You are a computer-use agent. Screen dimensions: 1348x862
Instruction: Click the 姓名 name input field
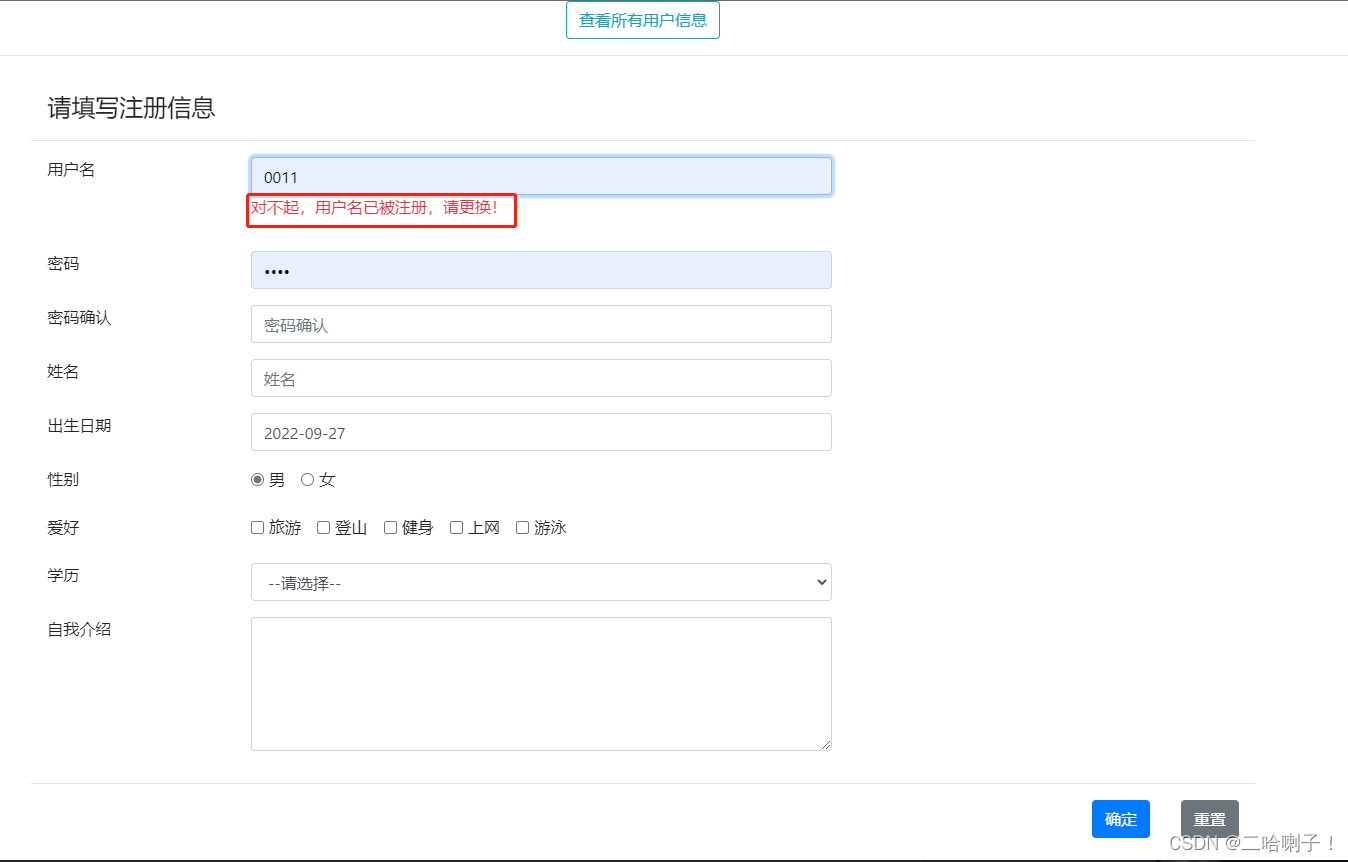(541, 378)
